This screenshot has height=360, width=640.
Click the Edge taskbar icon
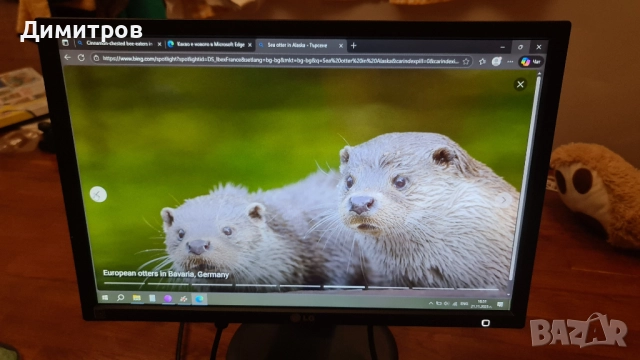pyautogui.click(x=199, y=299)
